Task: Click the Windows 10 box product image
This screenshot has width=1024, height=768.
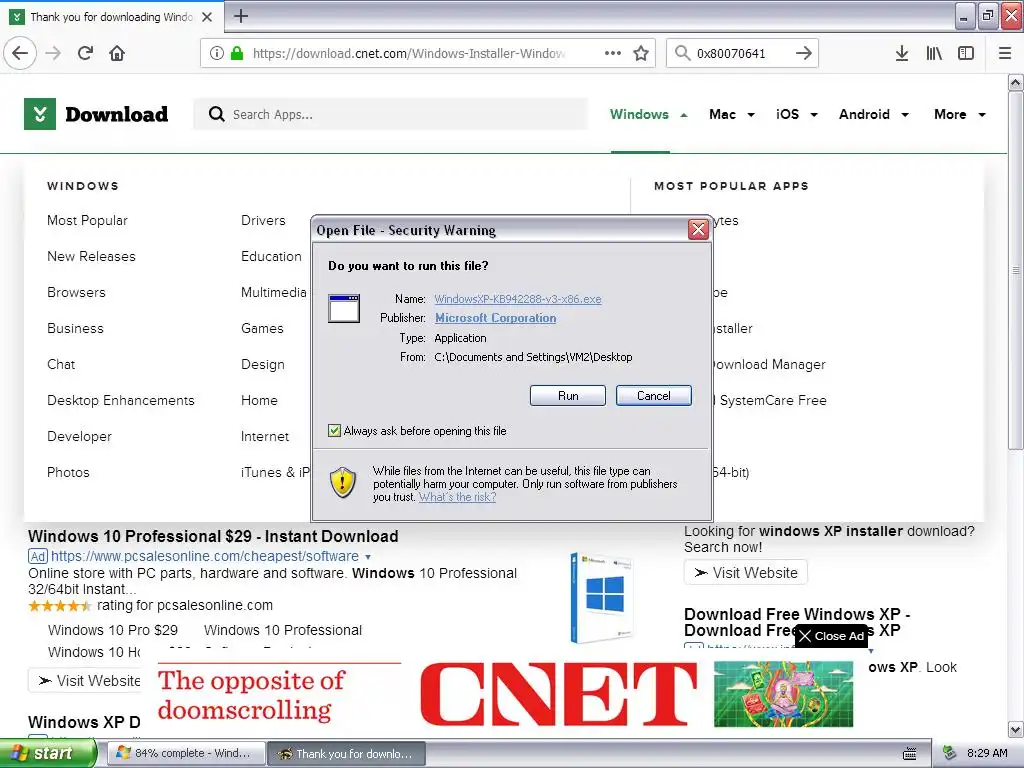Action: pos(601,598)
